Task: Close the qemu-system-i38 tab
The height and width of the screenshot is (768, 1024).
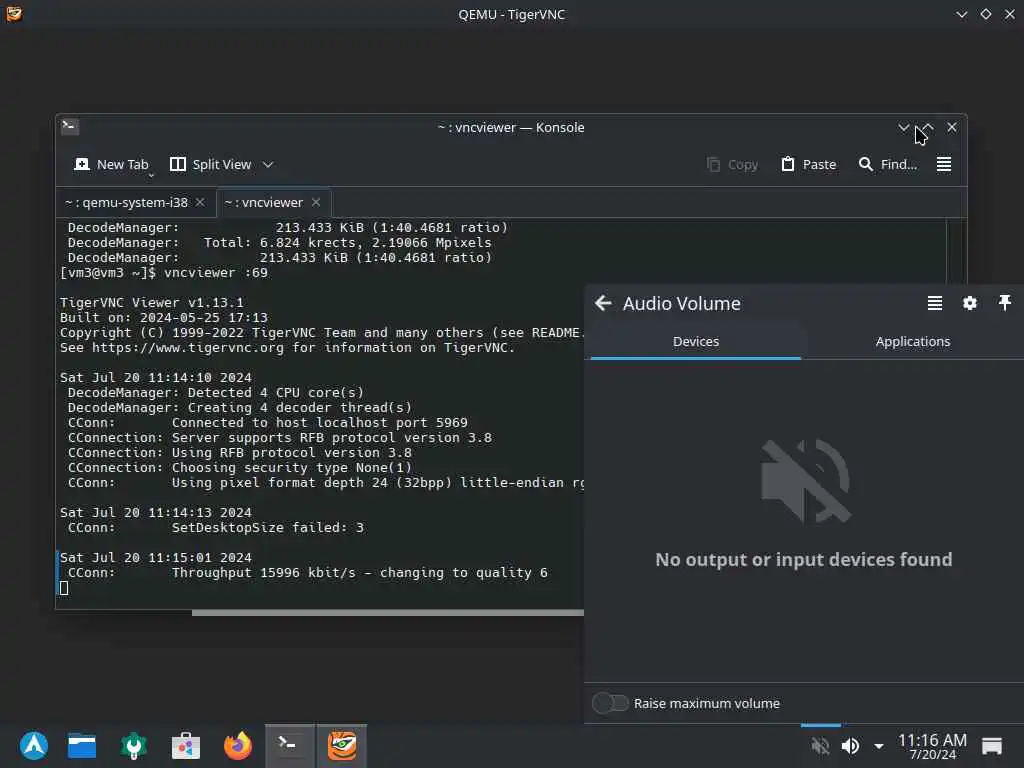Action: coord(200,202)
